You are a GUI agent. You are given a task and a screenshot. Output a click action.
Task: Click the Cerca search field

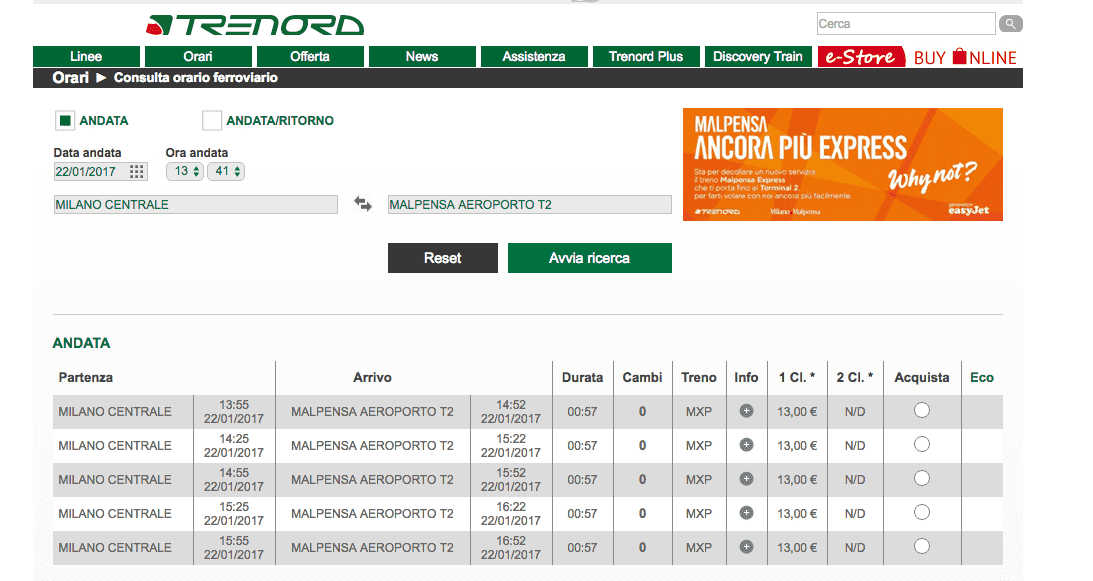coord(905,24)
